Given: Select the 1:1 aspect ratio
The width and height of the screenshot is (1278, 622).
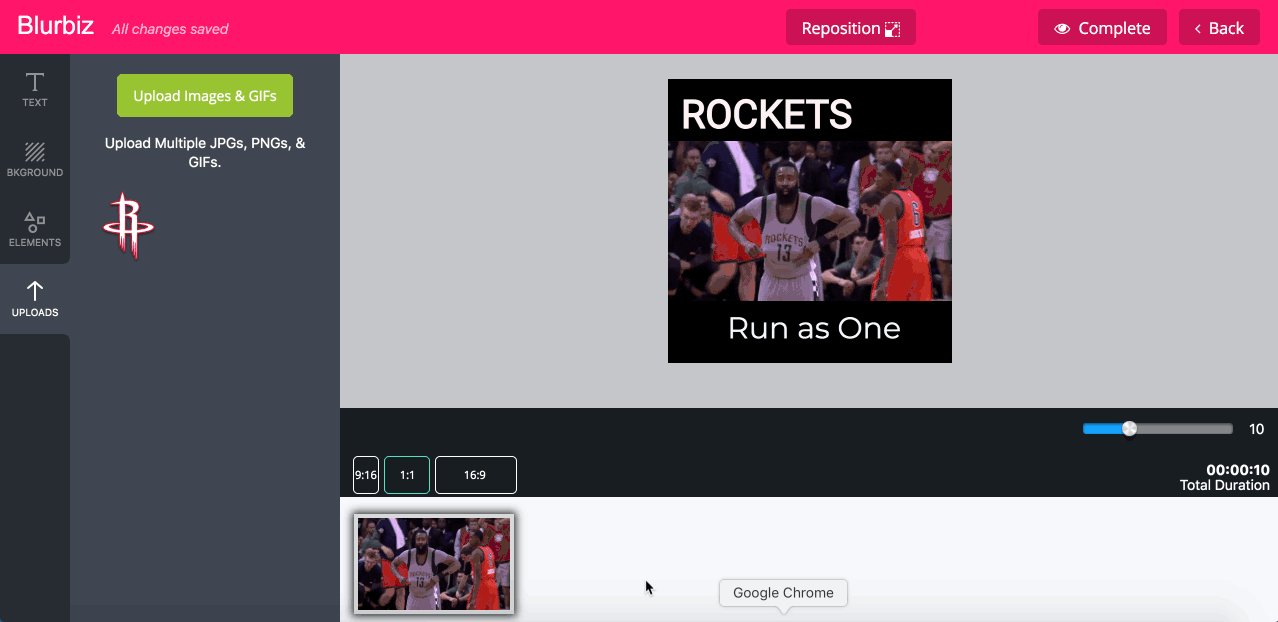Looking at the screenshot, I should (407, 475).
